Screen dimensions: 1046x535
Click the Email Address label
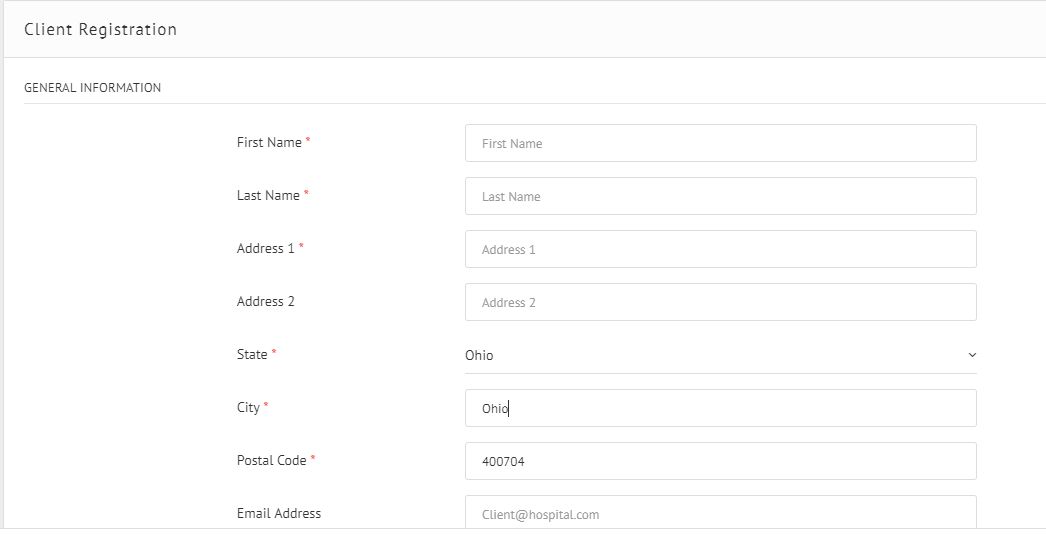tap(279, 514)
